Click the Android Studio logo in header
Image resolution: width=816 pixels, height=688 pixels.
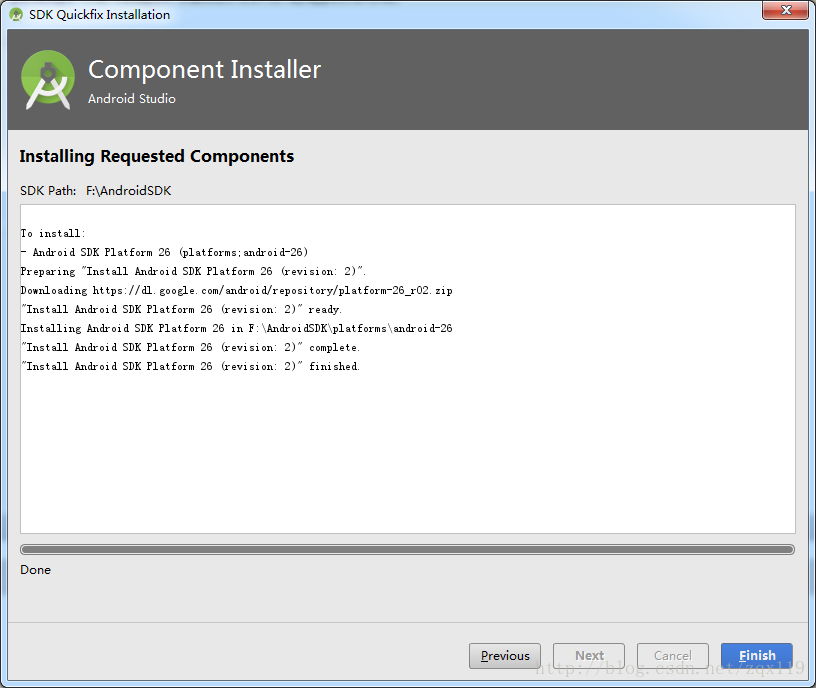pyautogui.click(x=48, y=80)
